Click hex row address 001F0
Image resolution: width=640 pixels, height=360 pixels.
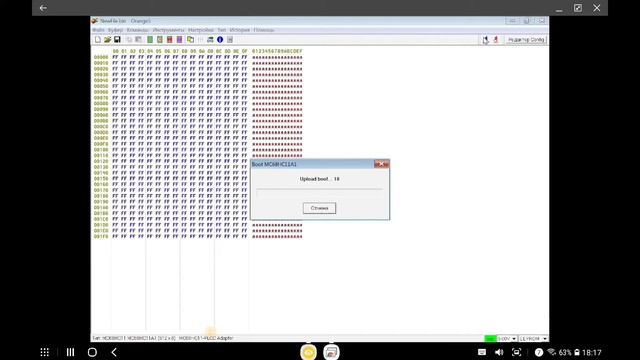(101, 237)
